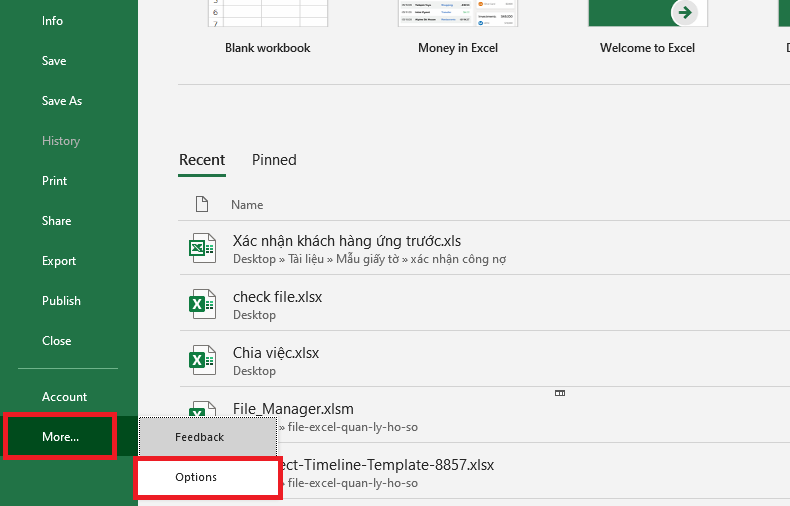790x506 pixels.
Task: Open the File_Manager.xlsm recent file
Action: coord(293,409)
